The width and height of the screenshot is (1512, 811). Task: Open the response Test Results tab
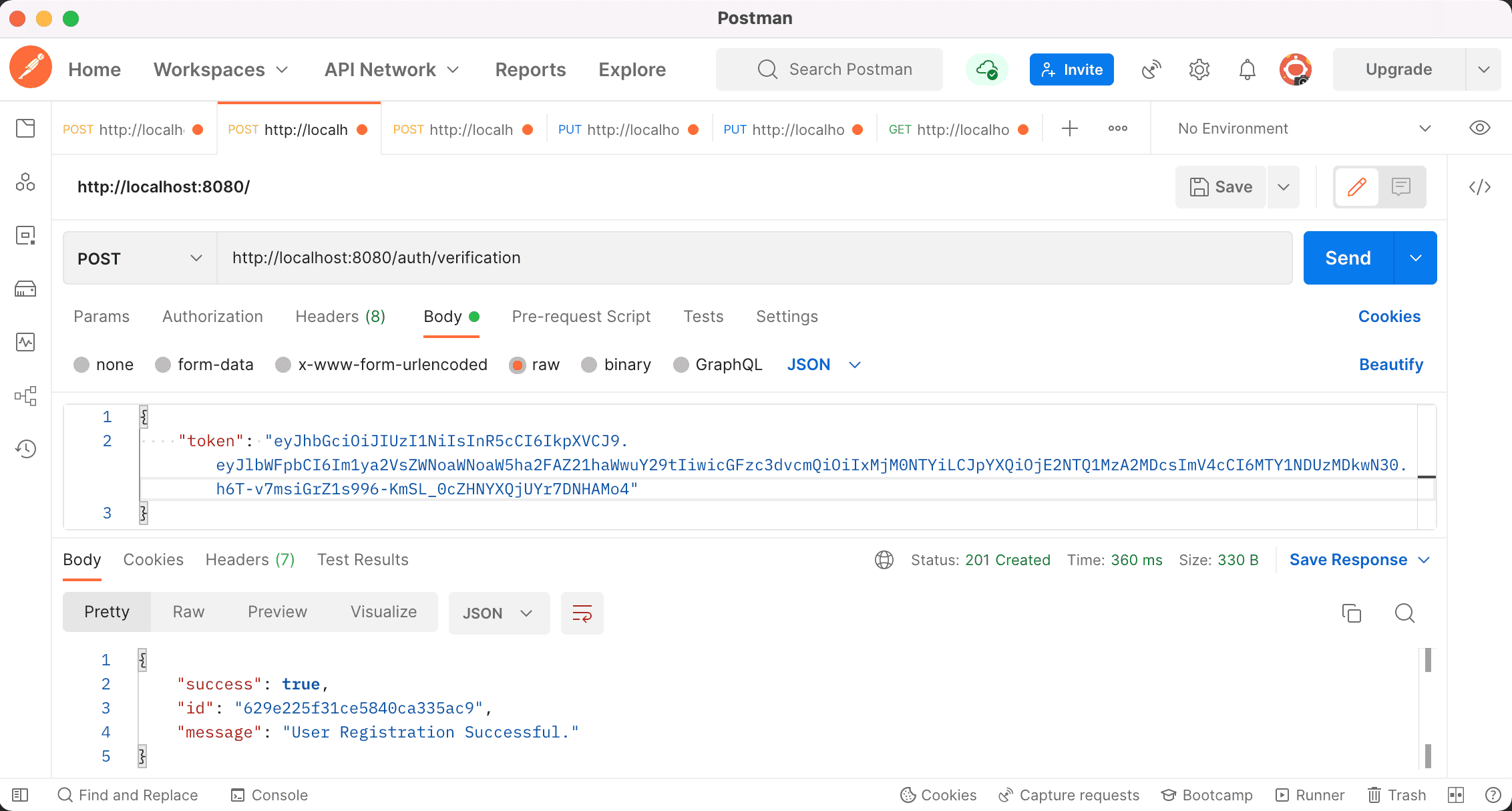[363, 560]
